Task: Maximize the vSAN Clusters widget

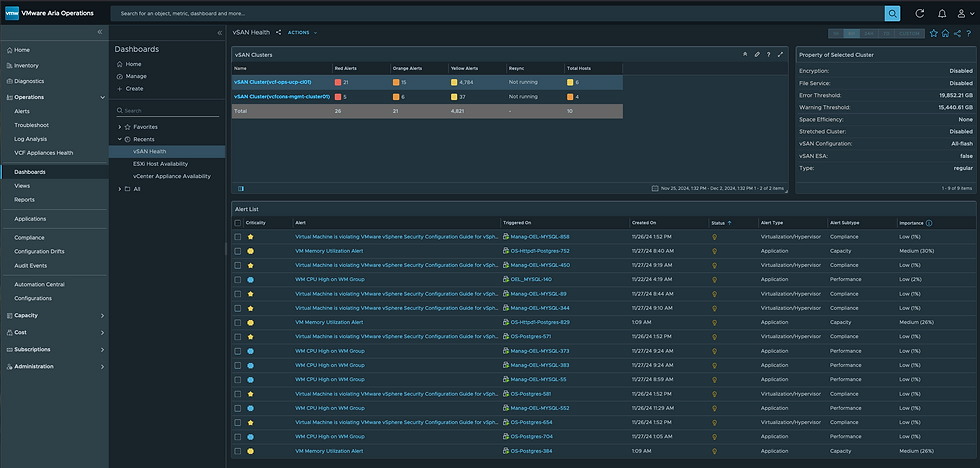Action: point(780,54)
